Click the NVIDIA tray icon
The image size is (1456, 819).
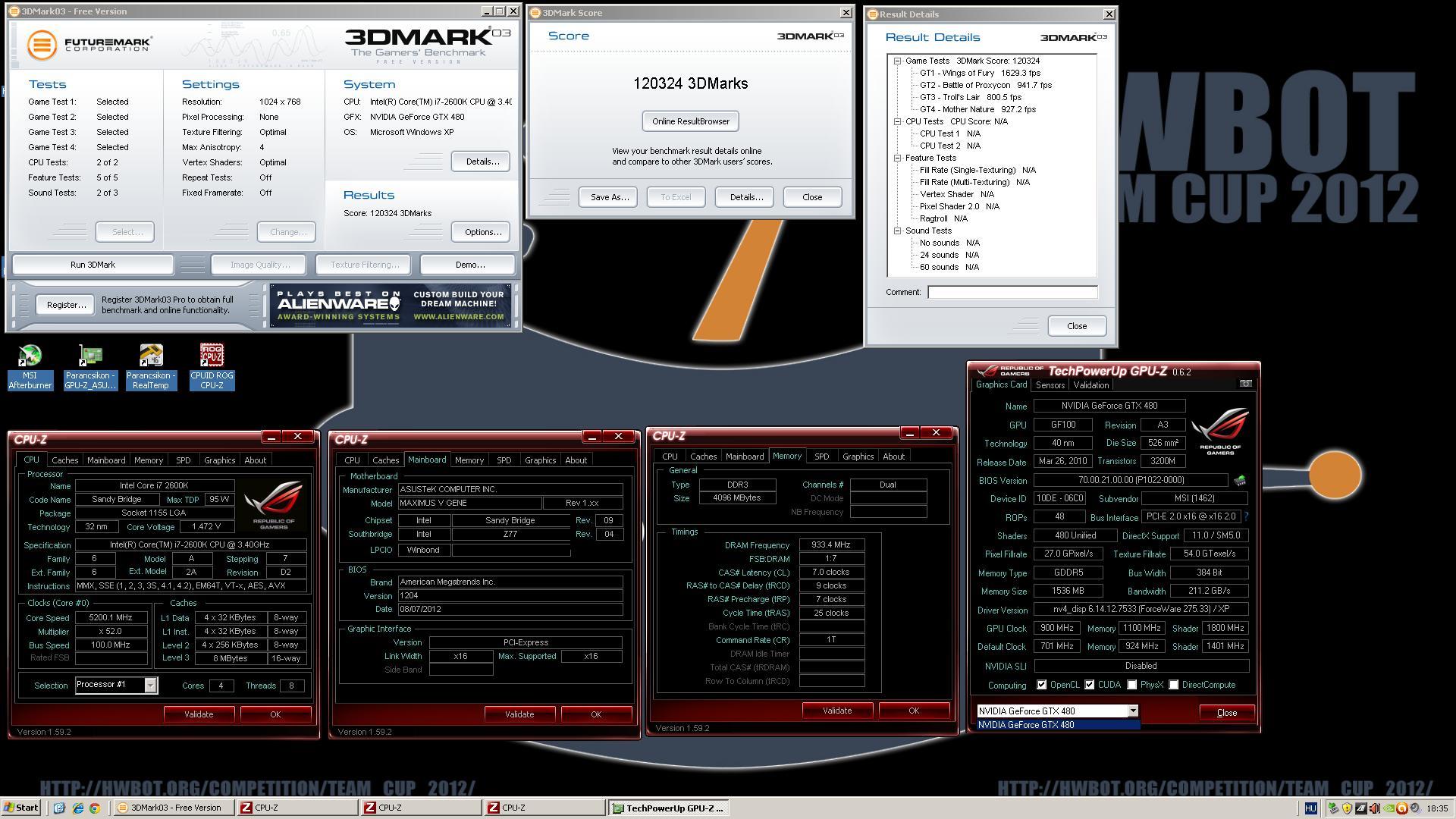[1389, 808]
